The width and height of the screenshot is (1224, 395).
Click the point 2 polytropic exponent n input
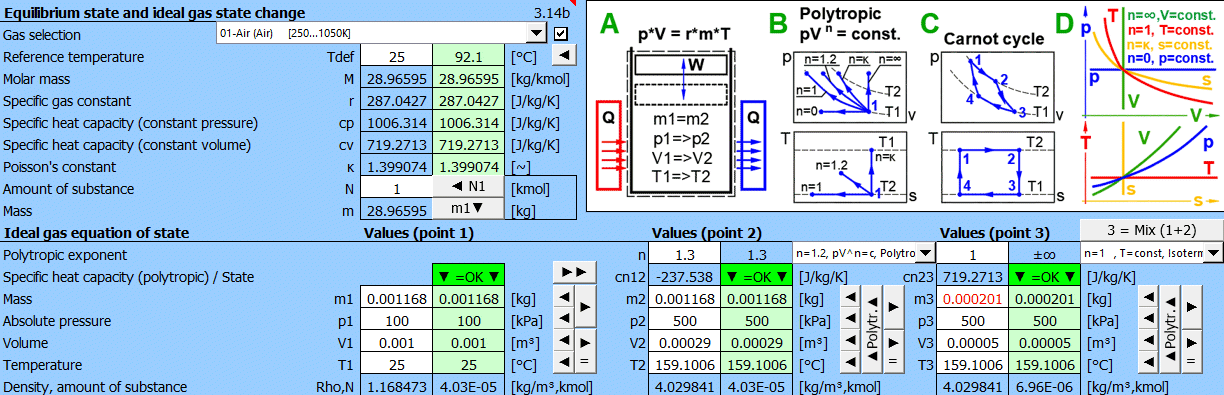pyautogui.click(x=684, y=254)
